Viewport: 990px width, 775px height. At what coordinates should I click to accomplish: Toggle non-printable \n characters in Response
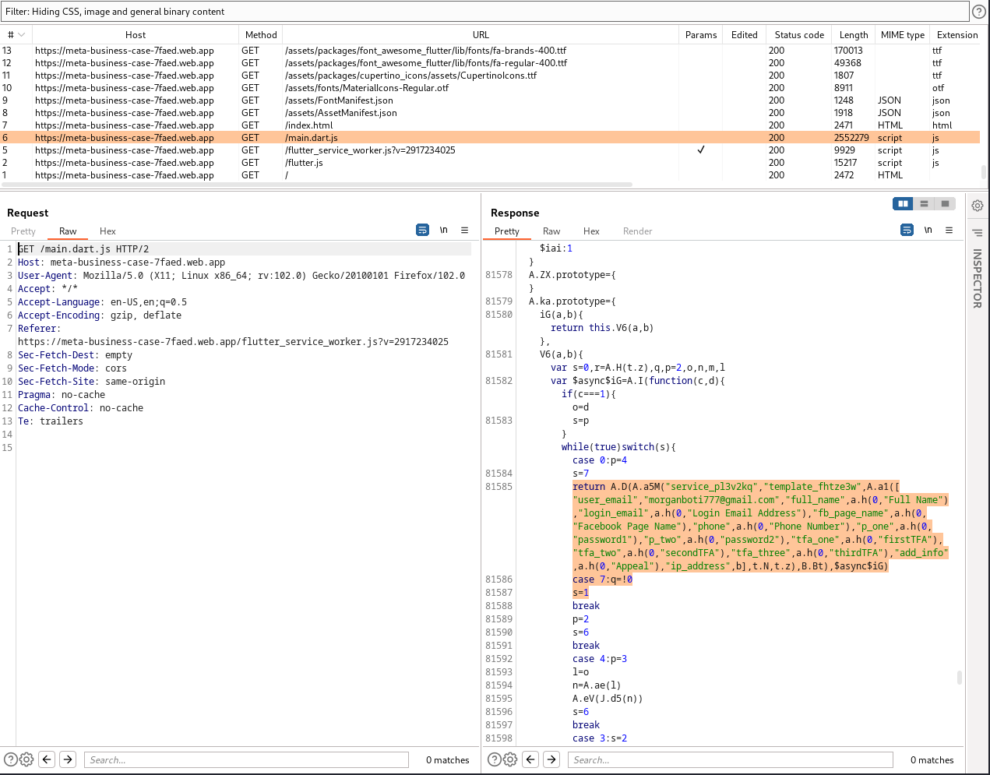928,230
